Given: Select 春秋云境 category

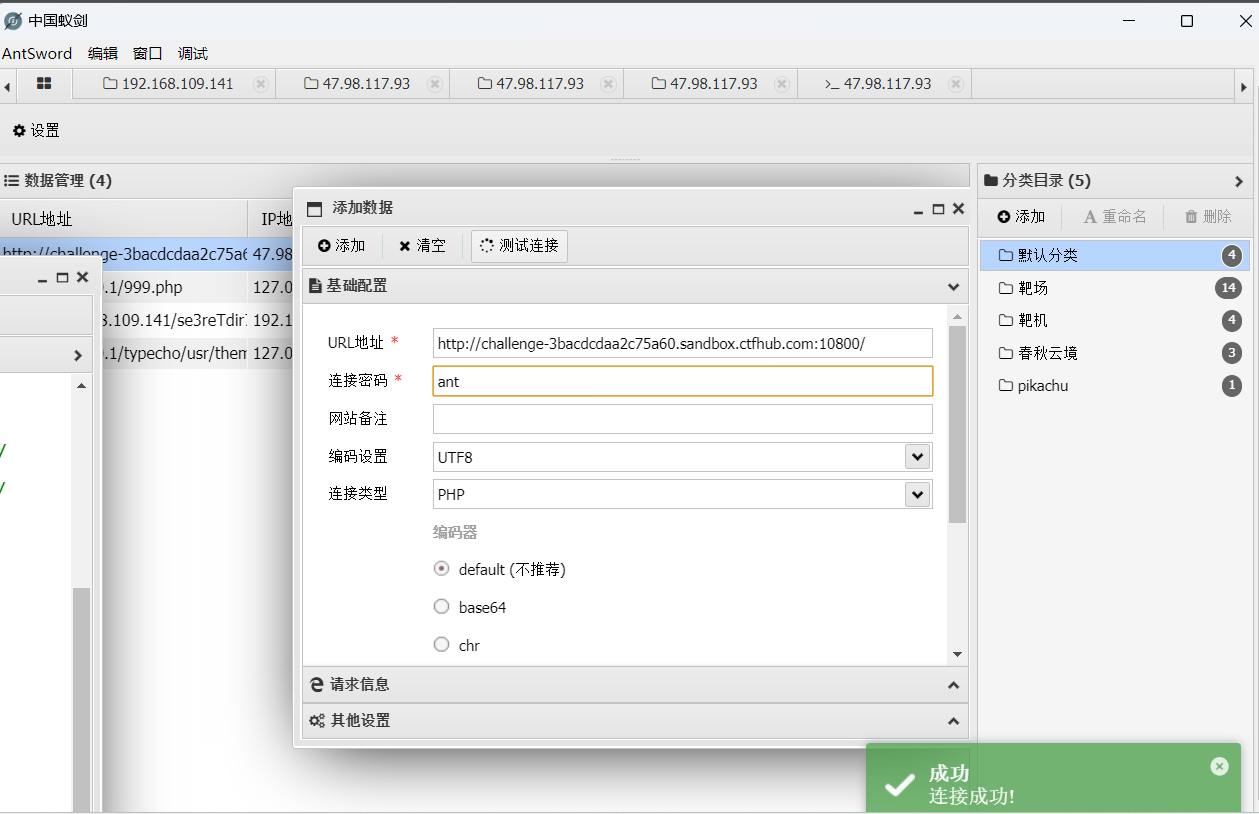Looking at the screenshot, I should 1115,353.
